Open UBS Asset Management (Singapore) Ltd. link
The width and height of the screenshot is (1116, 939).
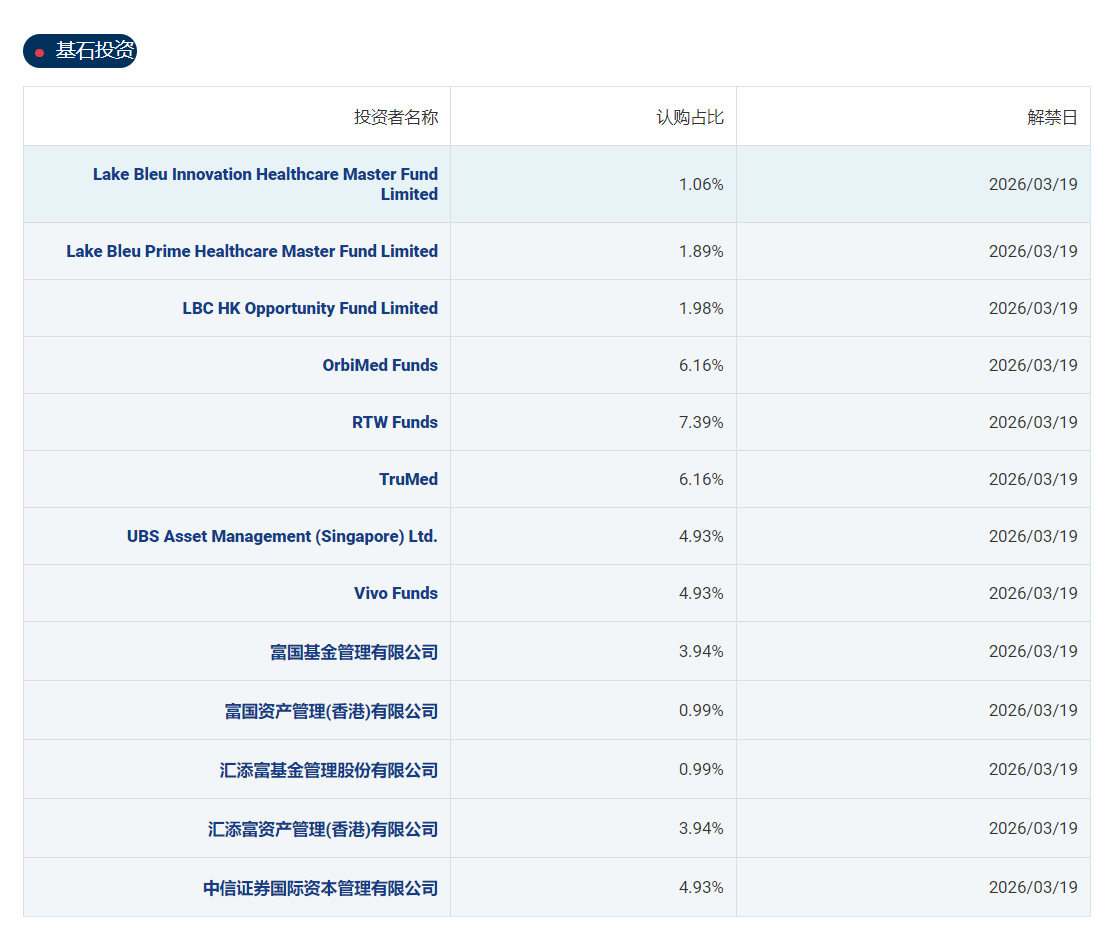tap(282, 536)
